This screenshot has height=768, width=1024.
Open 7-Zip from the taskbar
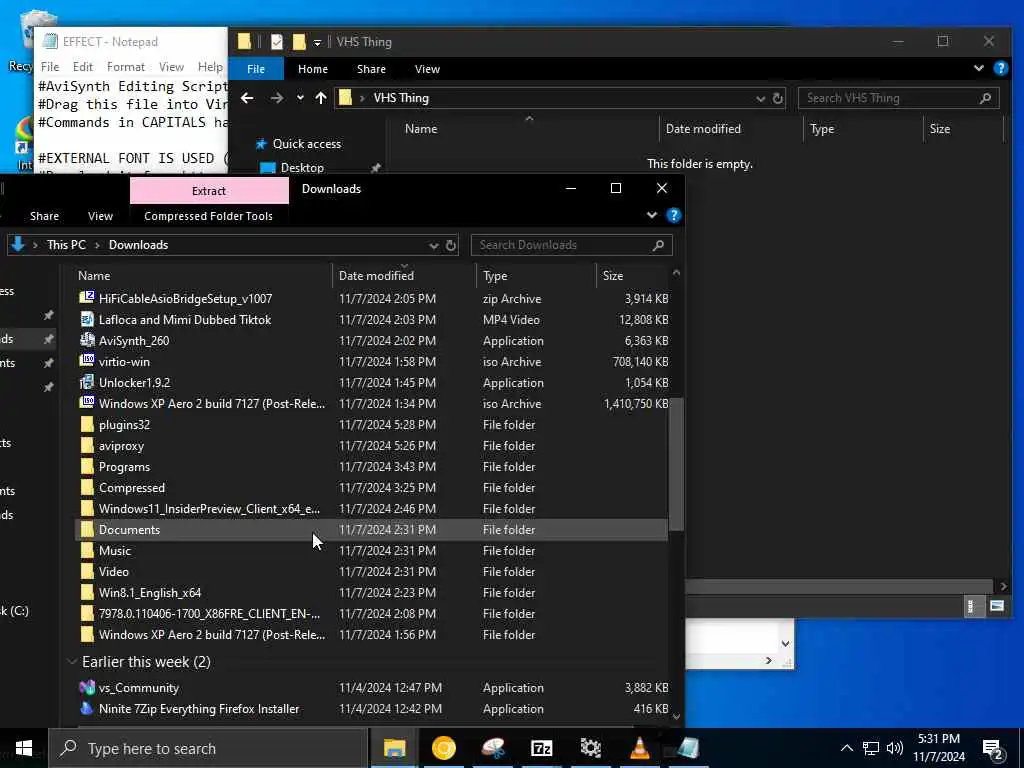click(541, 748)
